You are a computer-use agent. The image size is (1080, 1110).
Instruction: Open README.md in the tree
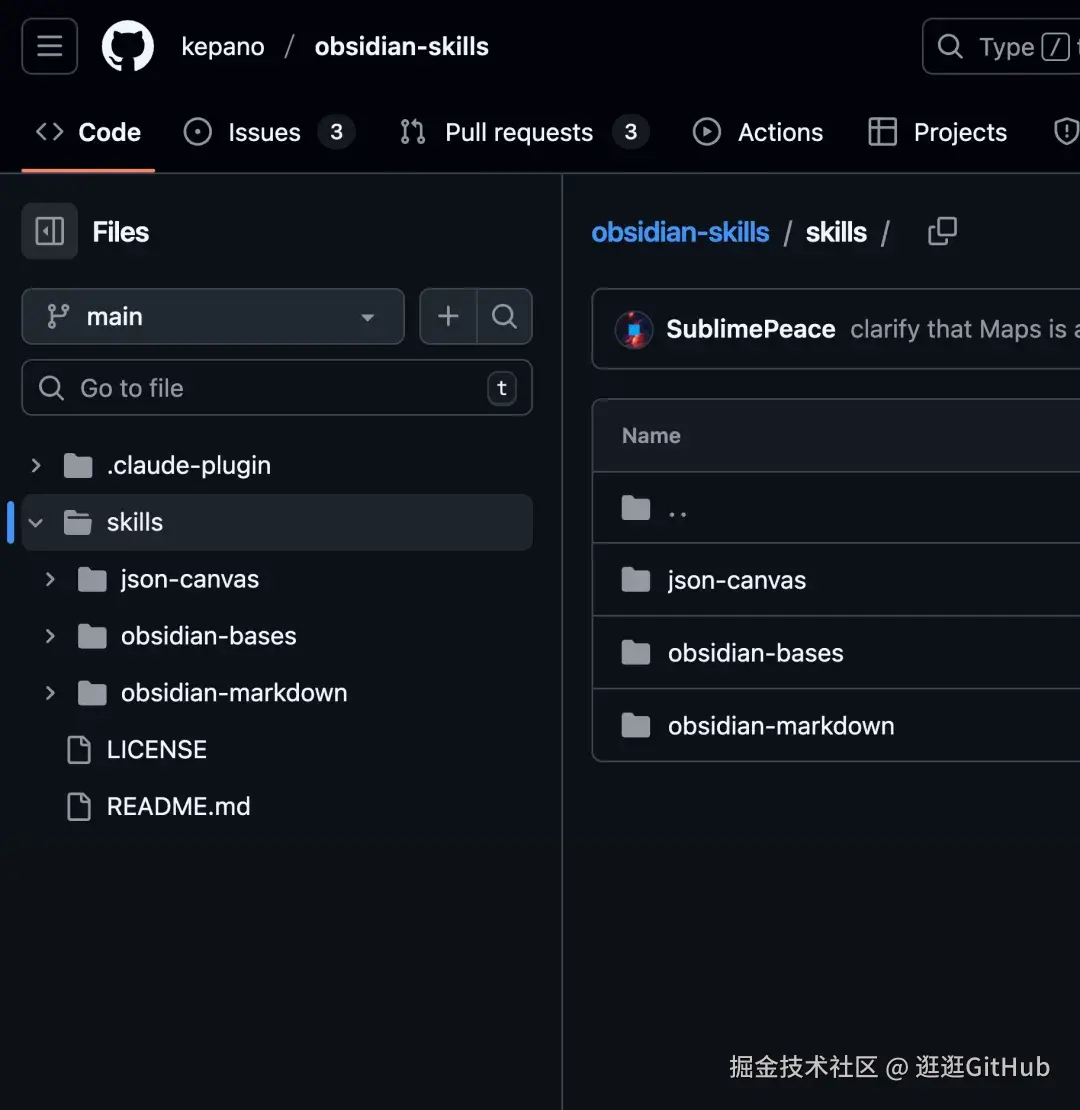point(178,806)
